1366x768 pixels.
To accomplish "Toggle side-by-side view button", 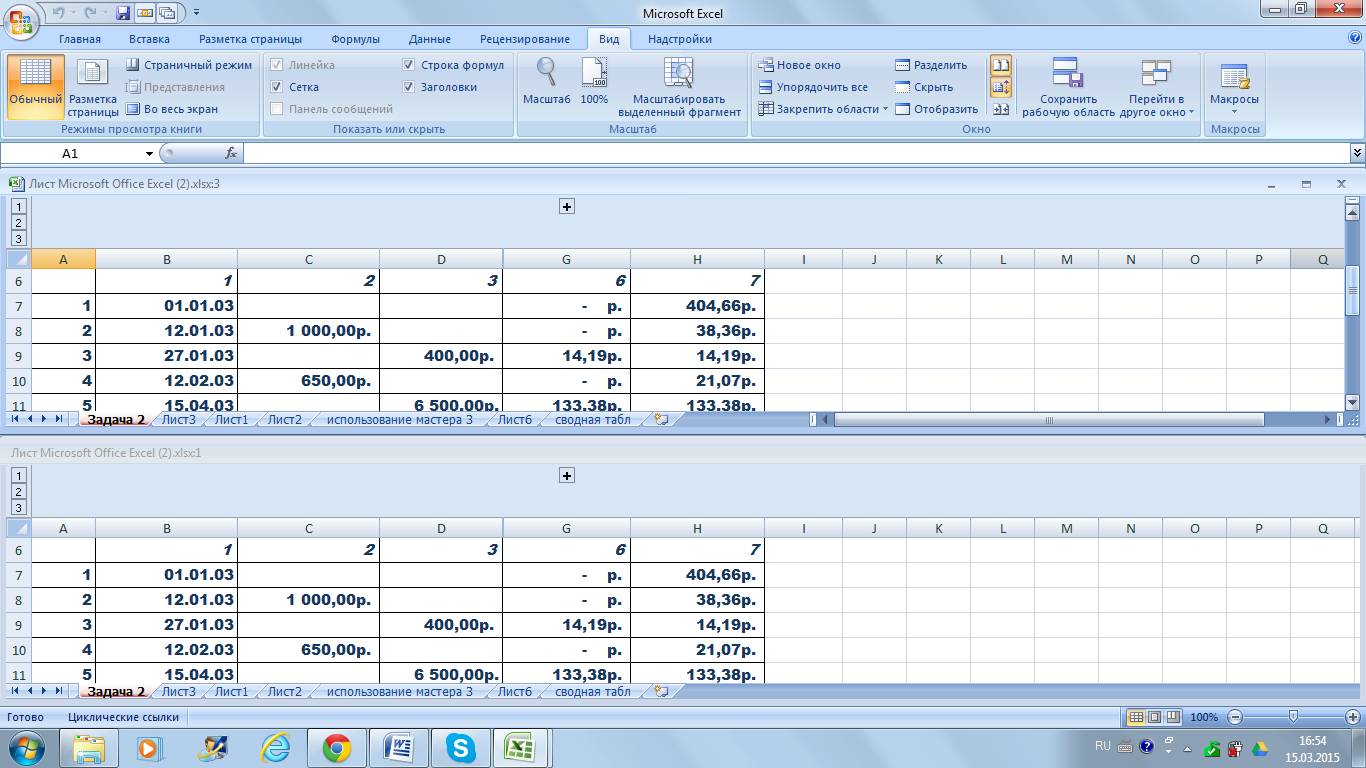I will point(1000,65).
